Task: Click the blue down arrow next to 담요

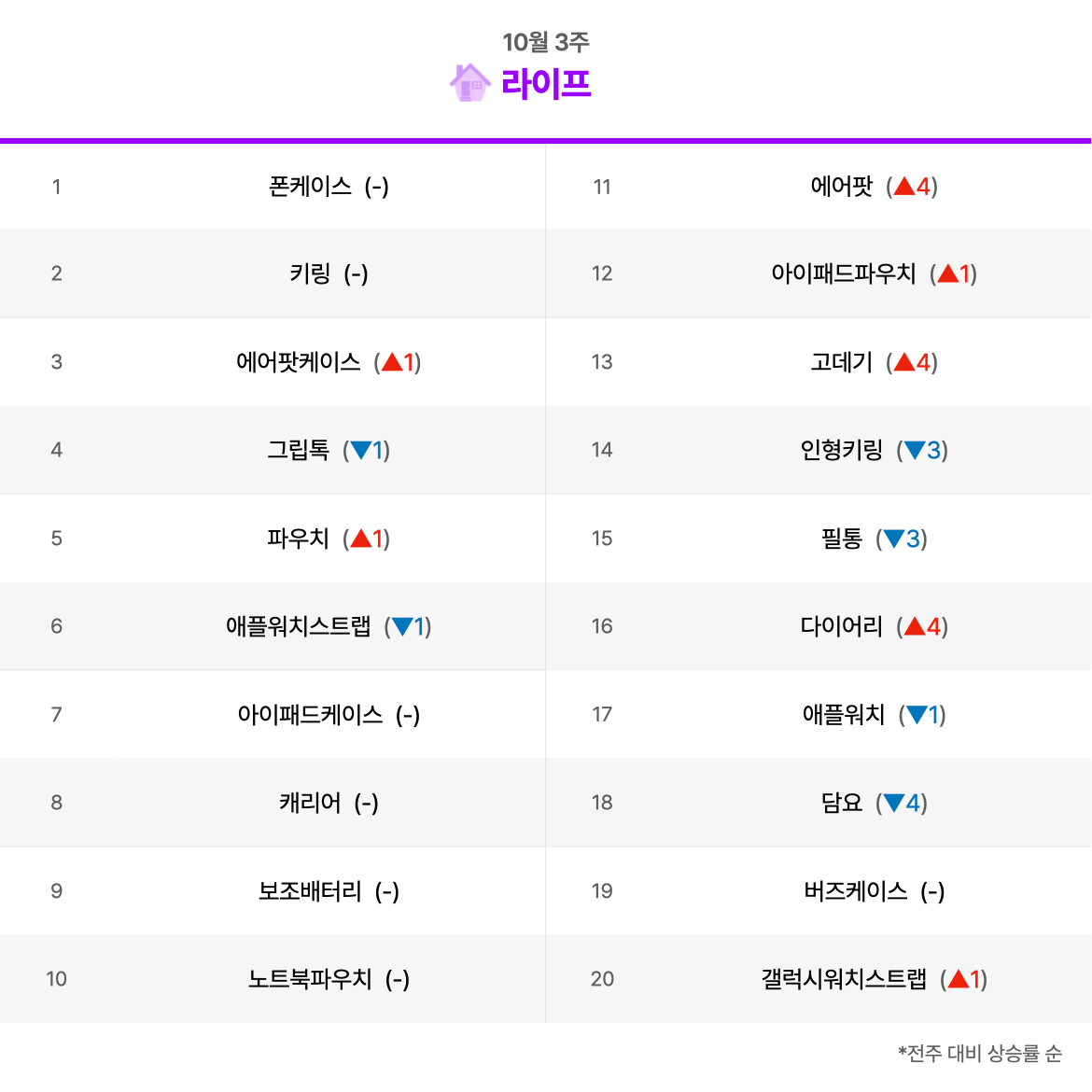Action: pyautogui.click(x=894, y=803)
